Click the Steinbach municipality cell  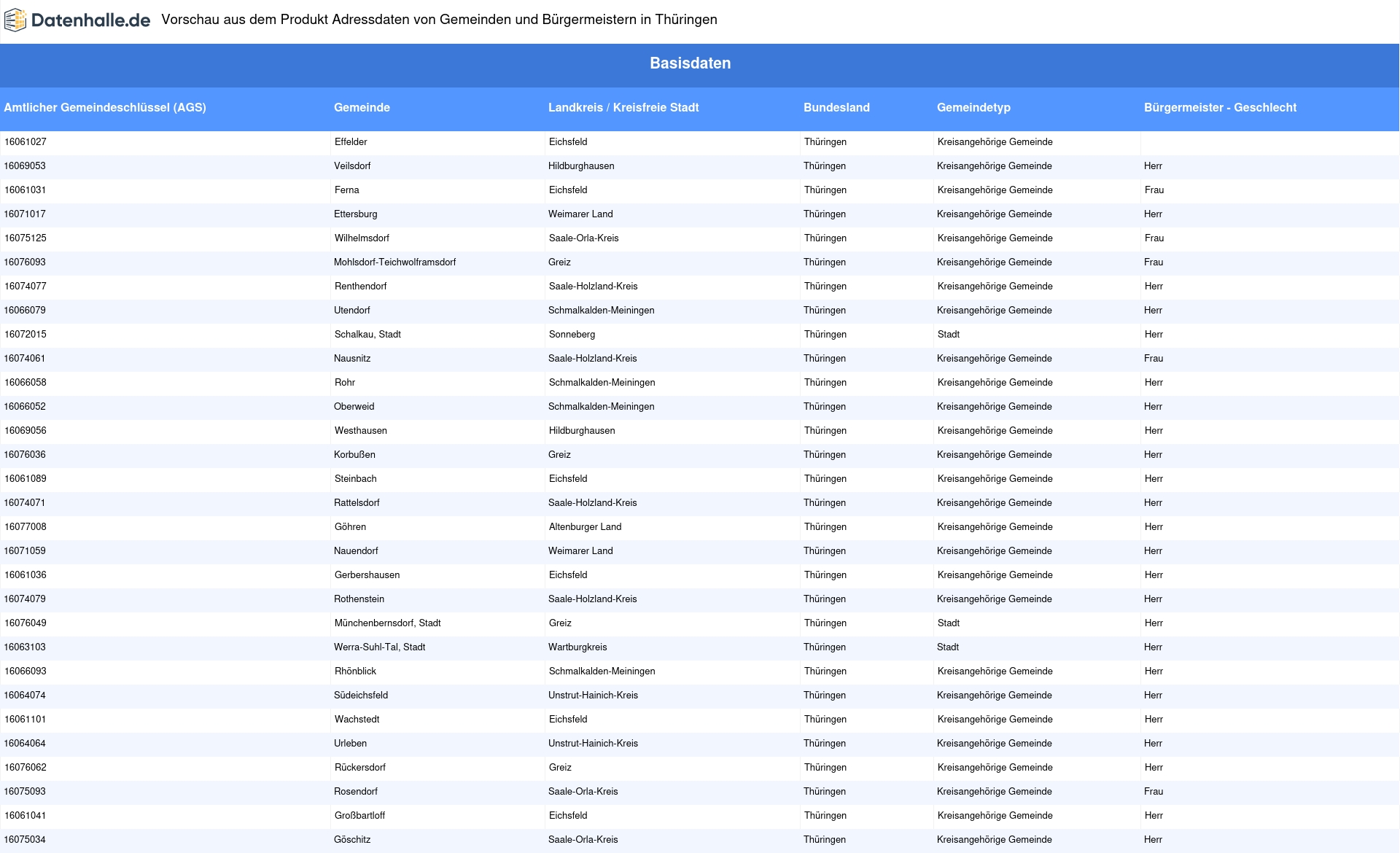[x=356, y=479]
